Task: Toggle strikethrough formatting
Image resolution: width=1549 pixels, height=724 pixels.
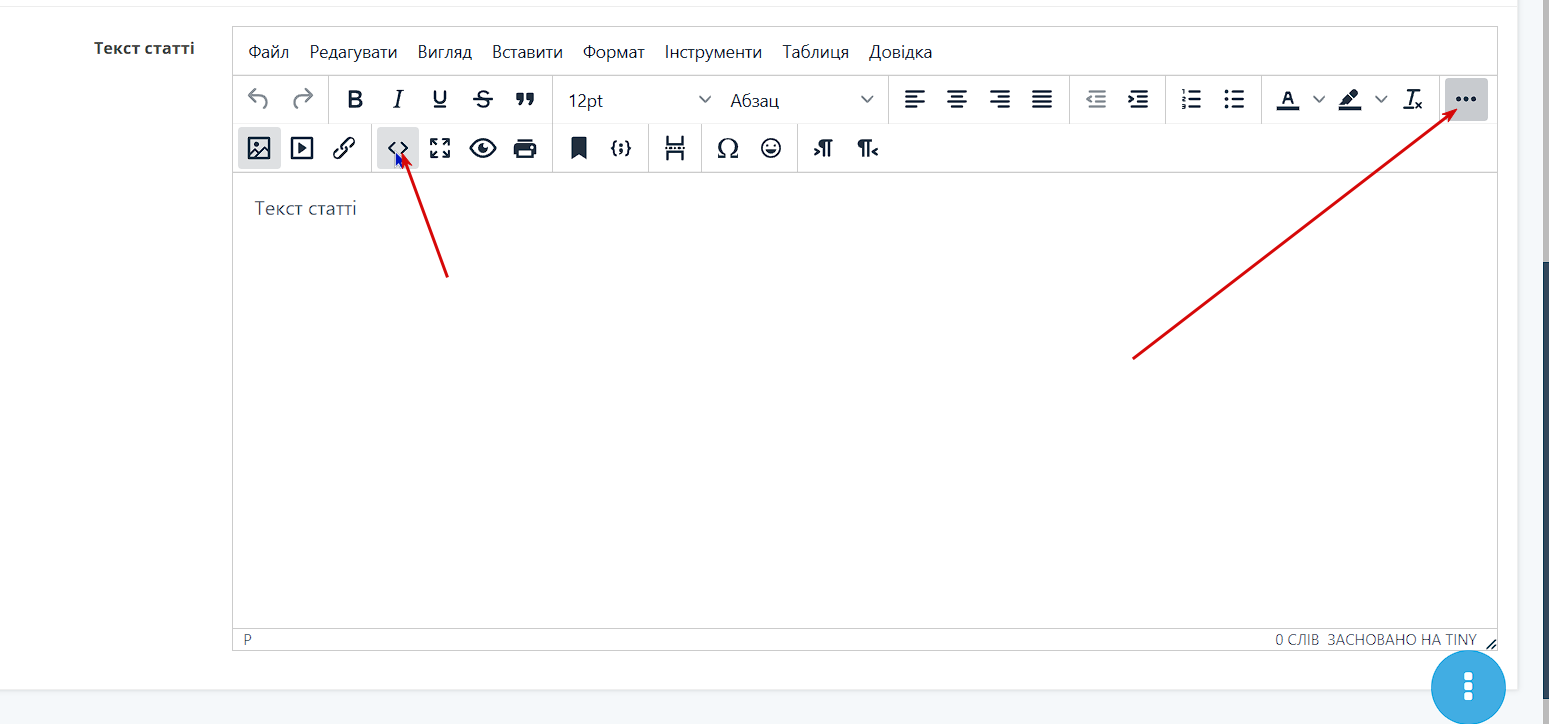Action: pos(483,99)
